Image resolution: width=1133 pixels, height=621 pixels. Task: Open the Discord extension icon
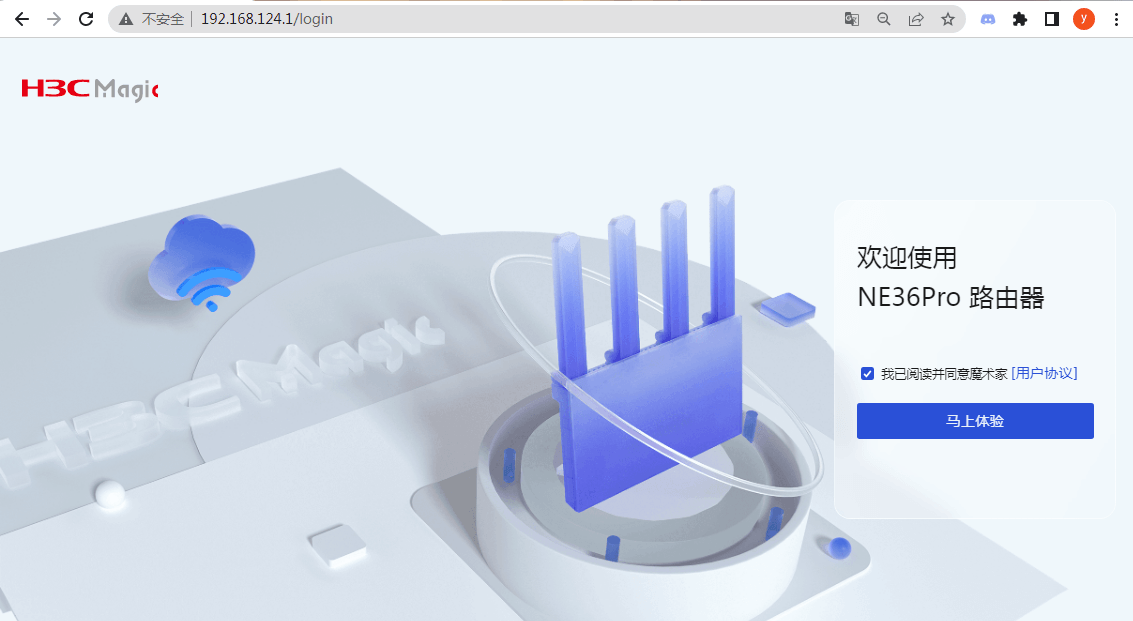tap(988, 19)
